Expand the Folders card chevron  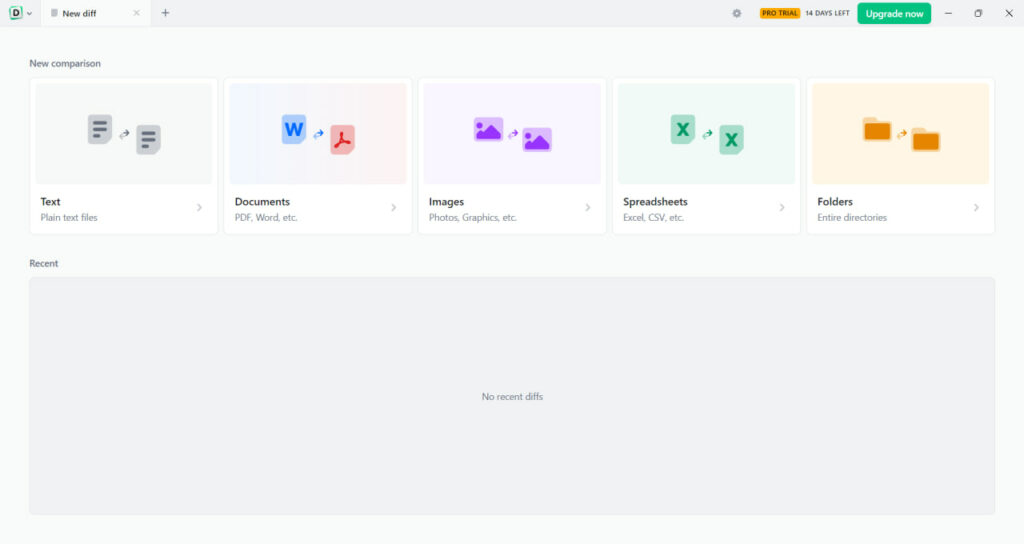[x=976, y=208]
